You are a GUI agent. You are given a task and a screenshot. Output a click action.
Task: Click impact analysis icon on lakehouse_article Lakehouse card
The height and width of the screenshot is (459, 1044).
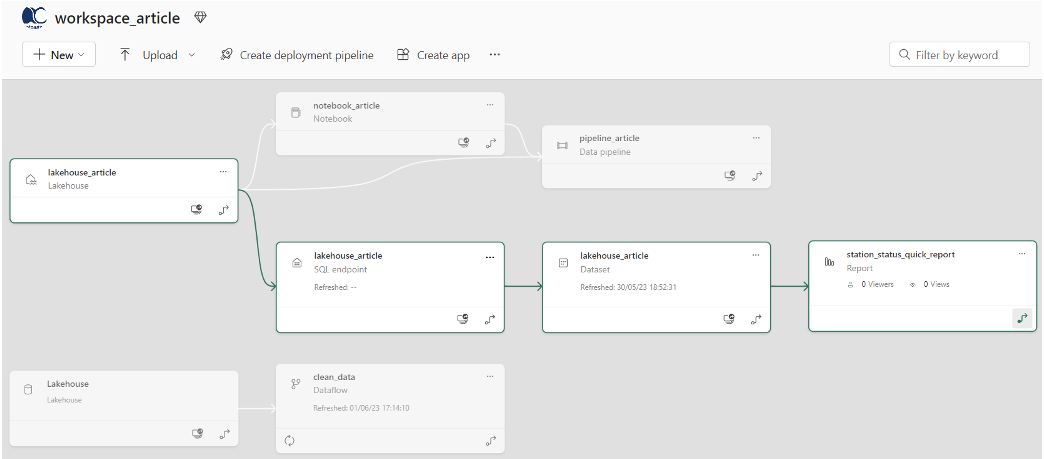(x=197, y=210)
